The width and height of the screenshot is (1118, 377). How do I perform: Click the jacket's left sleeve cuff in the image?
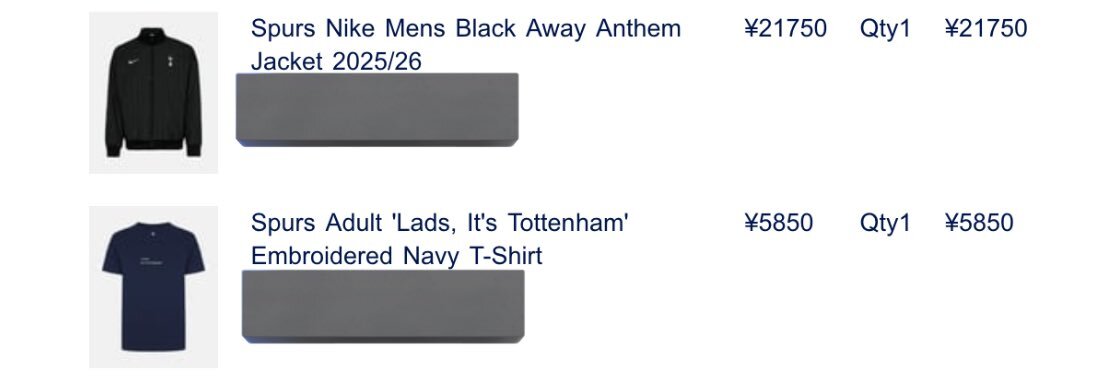pos(113,150)
